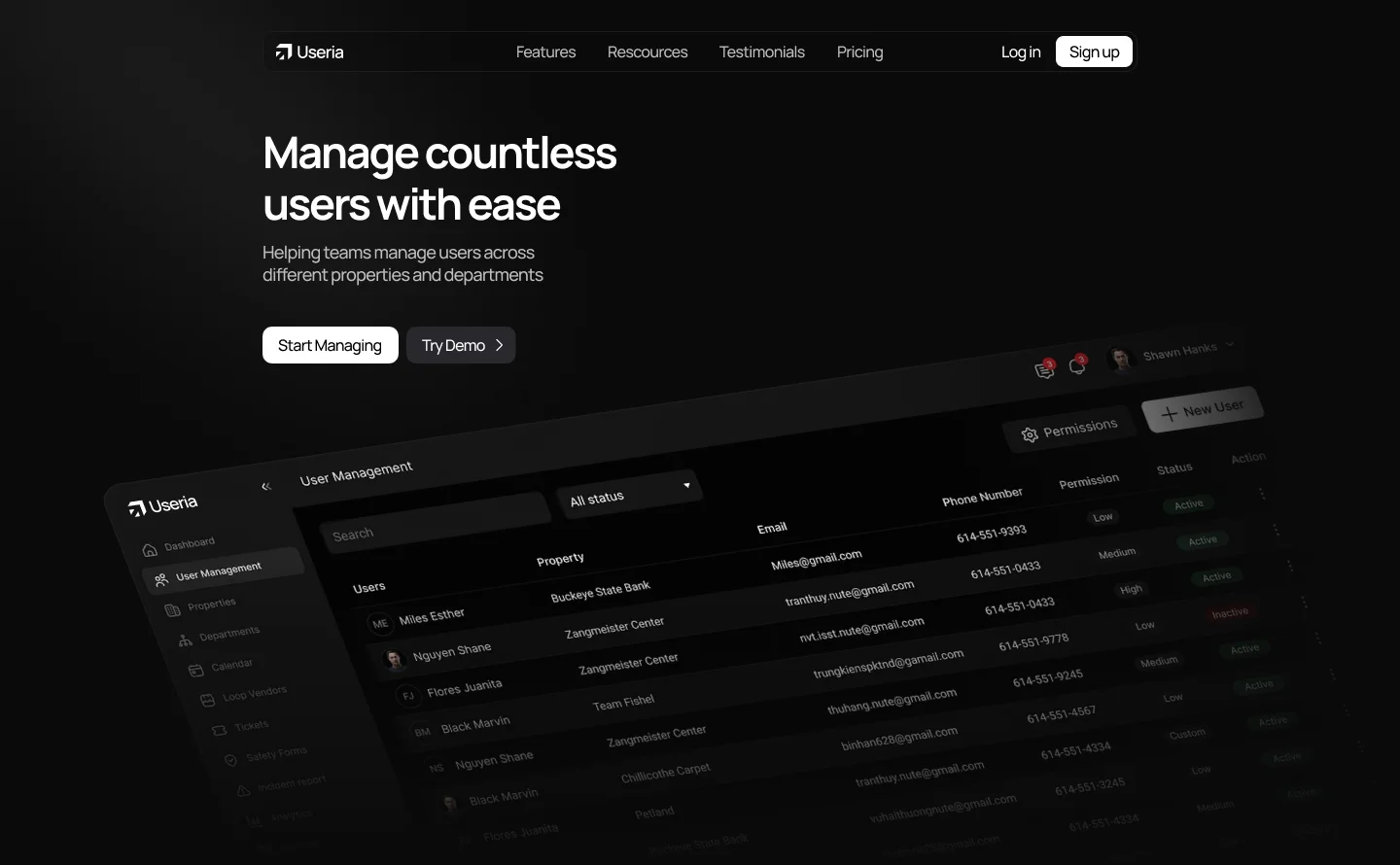Click the phone number 614-551-9778
1400x865 pixels.
pos(1033,641)
